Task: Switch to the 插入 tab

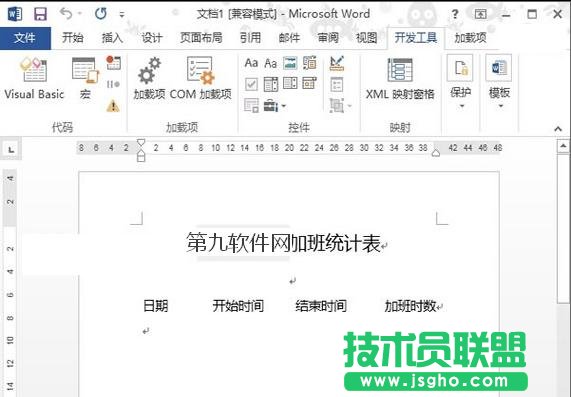Action: point(112,38)
